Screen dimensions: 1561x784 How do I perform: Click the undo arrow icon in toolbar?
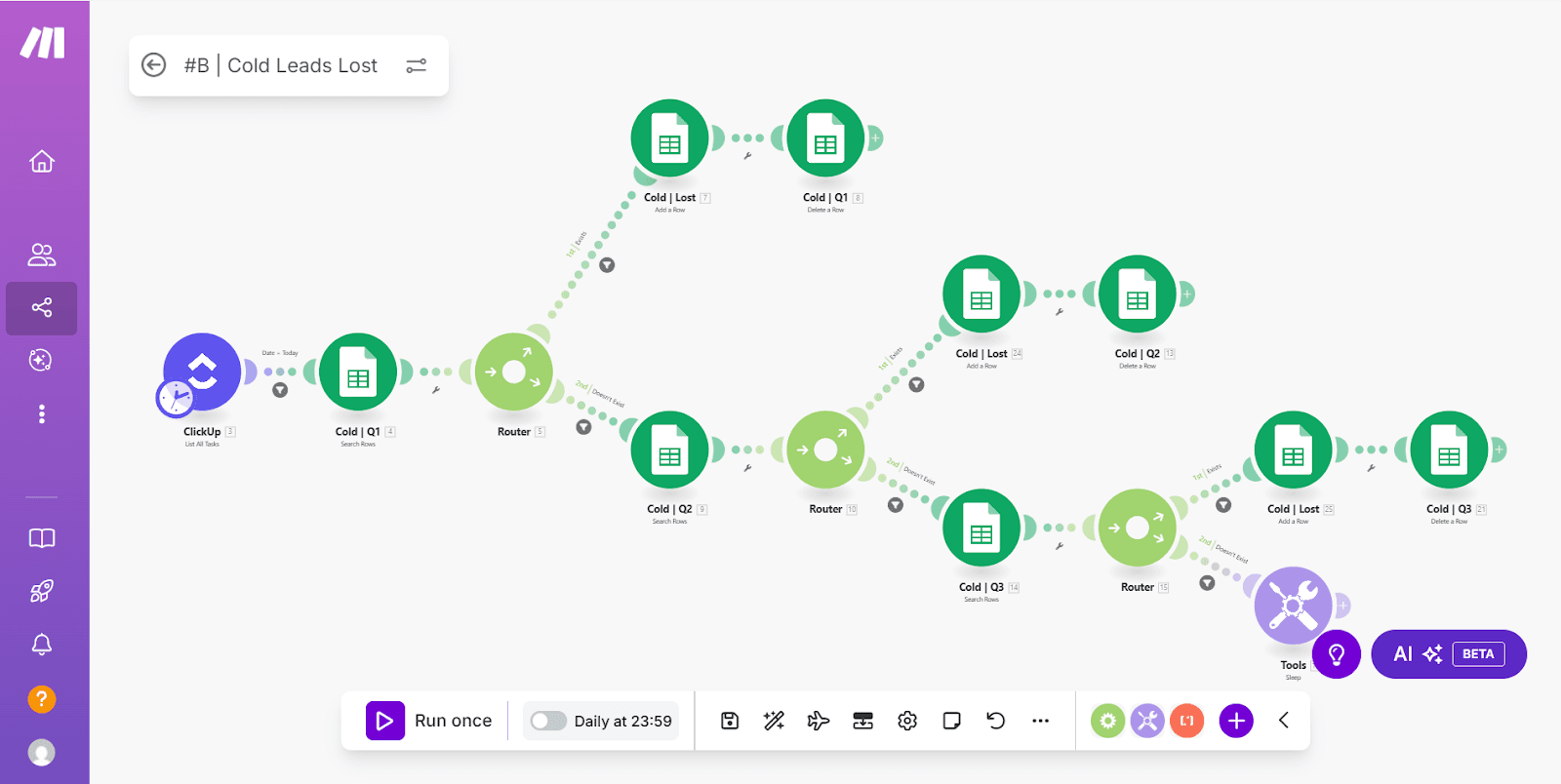point(996,721)
